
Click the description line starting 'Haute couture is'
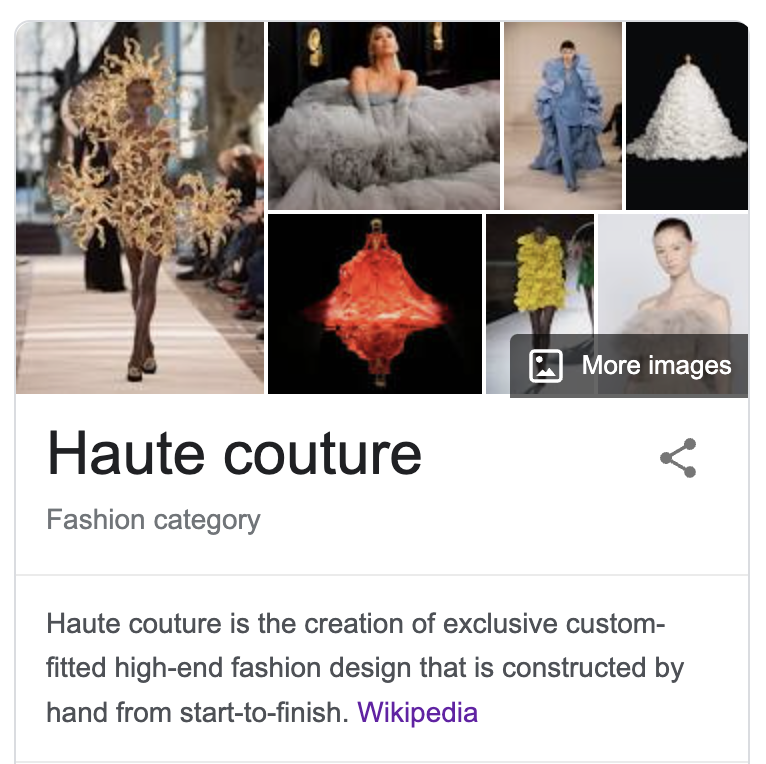coord(356,624)
